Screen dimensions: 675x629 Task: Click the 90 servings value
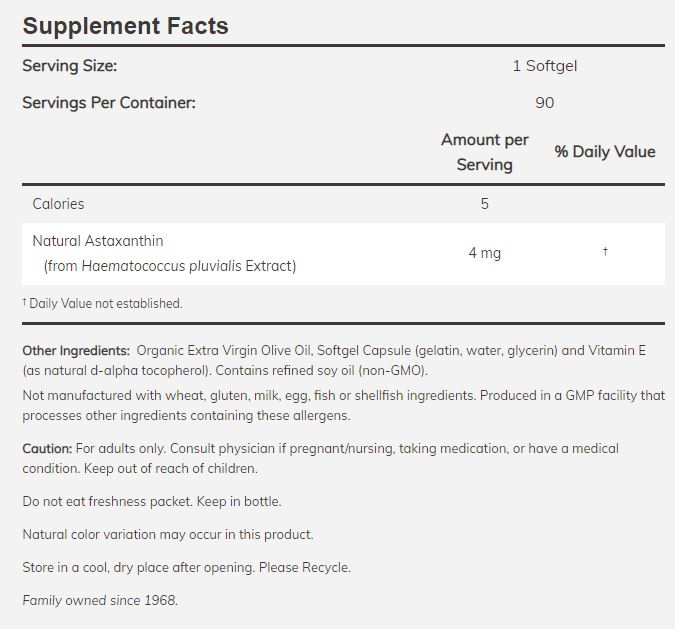pyautogui.click(x=544, y=102)
